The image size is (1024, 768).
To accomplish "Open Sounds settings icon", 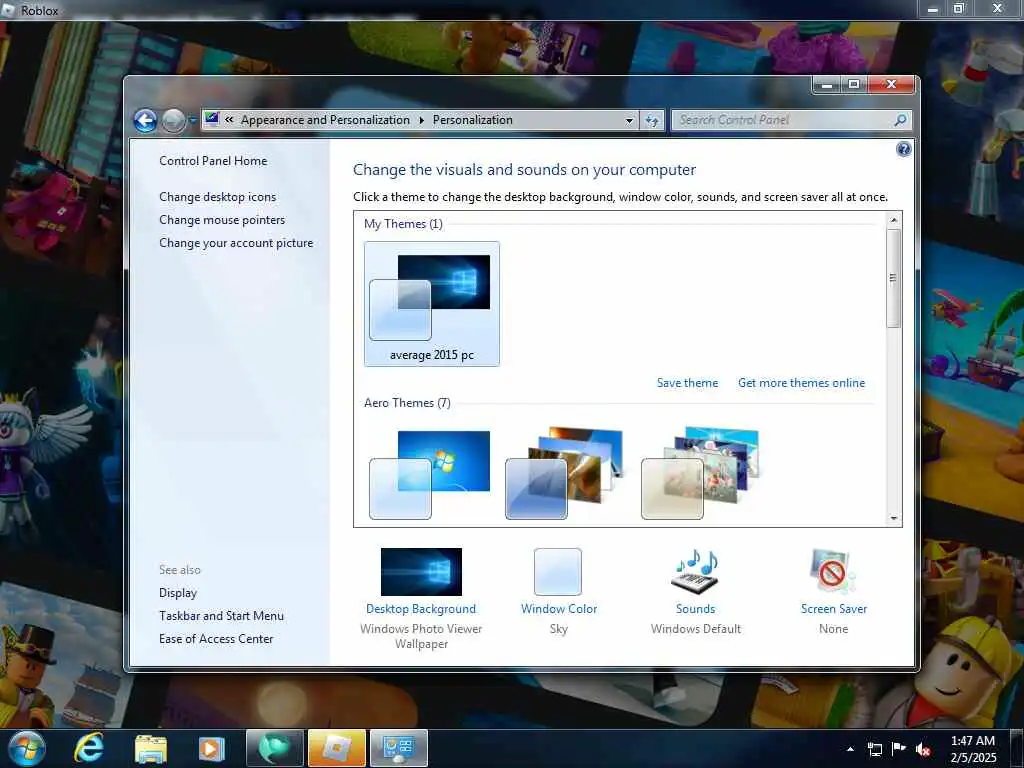I will 695,571.
